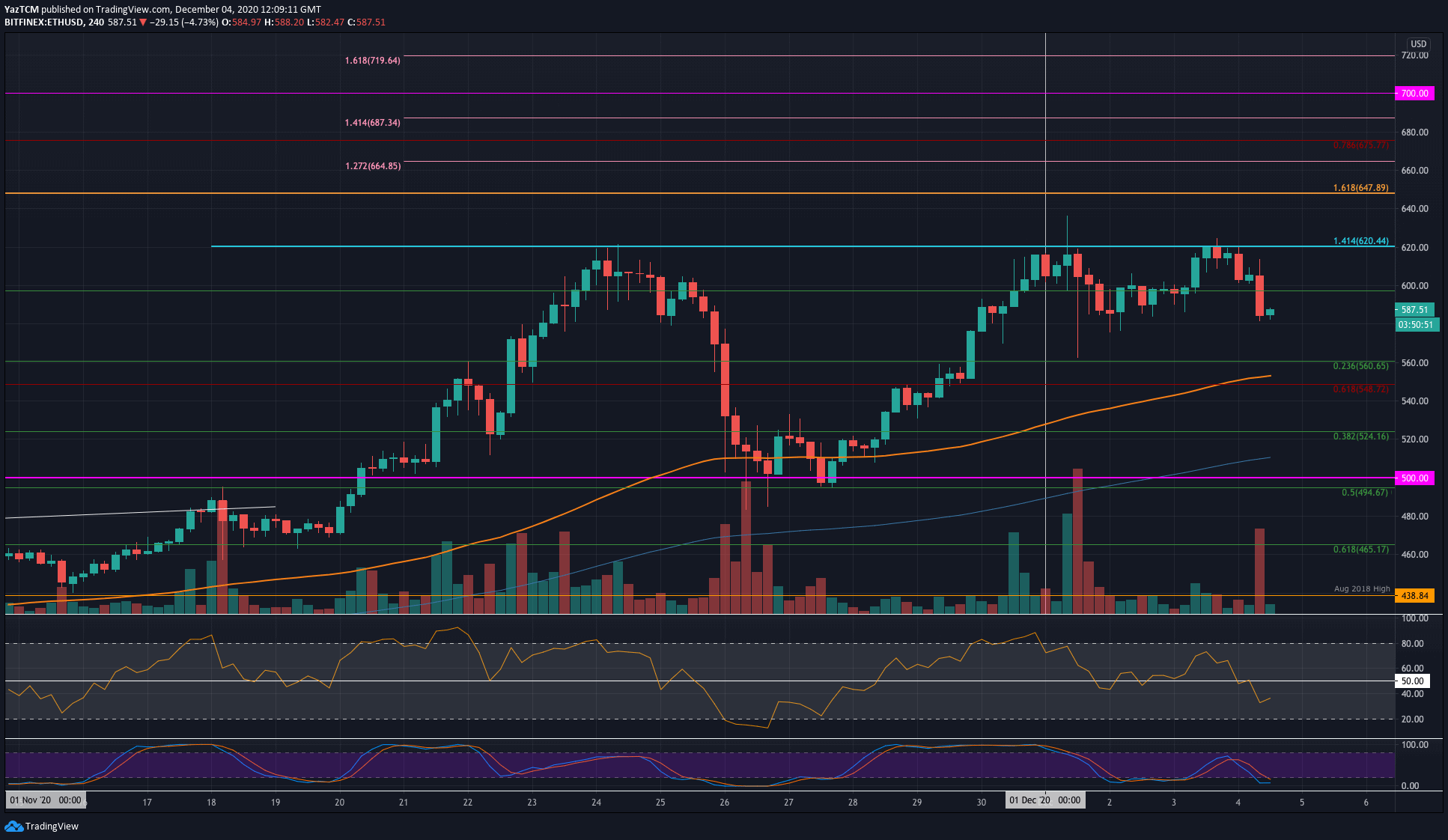Click the candle countdown timer 03:50:51
This screenshot has height=840, width=1448.
point(1416,325)
